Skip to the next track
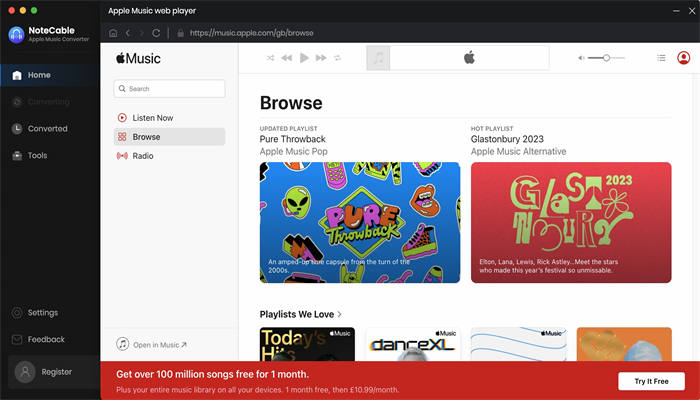The height and width of the screenshot is (400, 700). (321, 58)
